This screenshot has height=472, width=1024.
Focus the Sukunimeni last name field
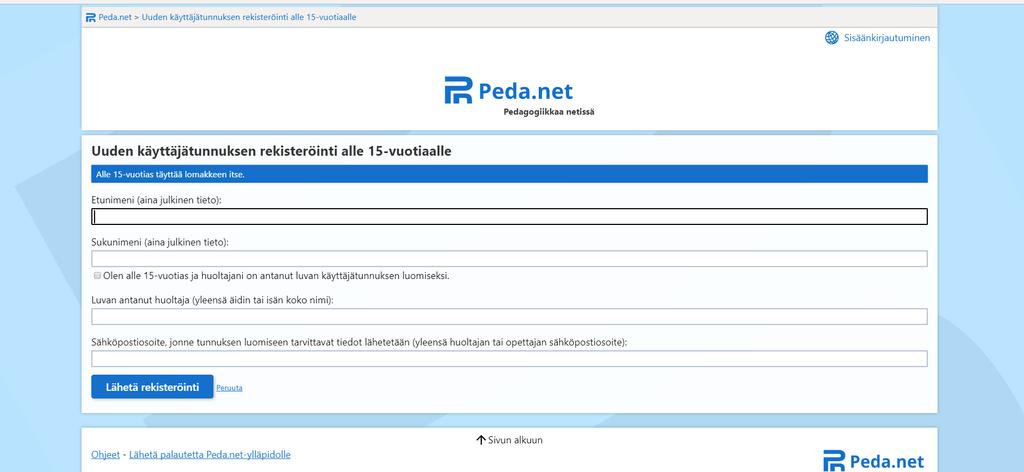[509, 259]
